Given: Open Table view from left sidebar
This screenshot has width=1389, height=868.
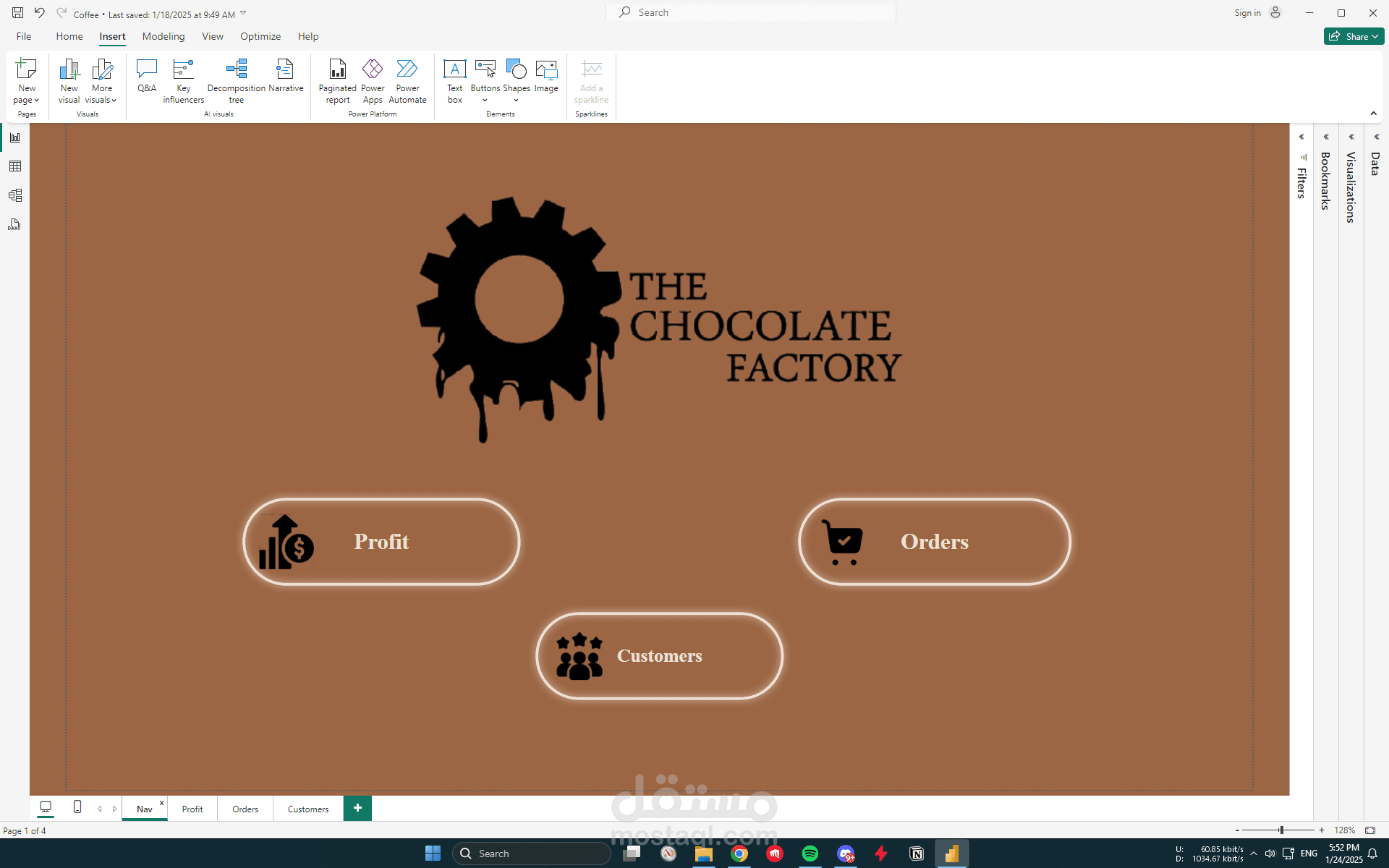Looking at the screenshot, I should (x=15, y=166).
